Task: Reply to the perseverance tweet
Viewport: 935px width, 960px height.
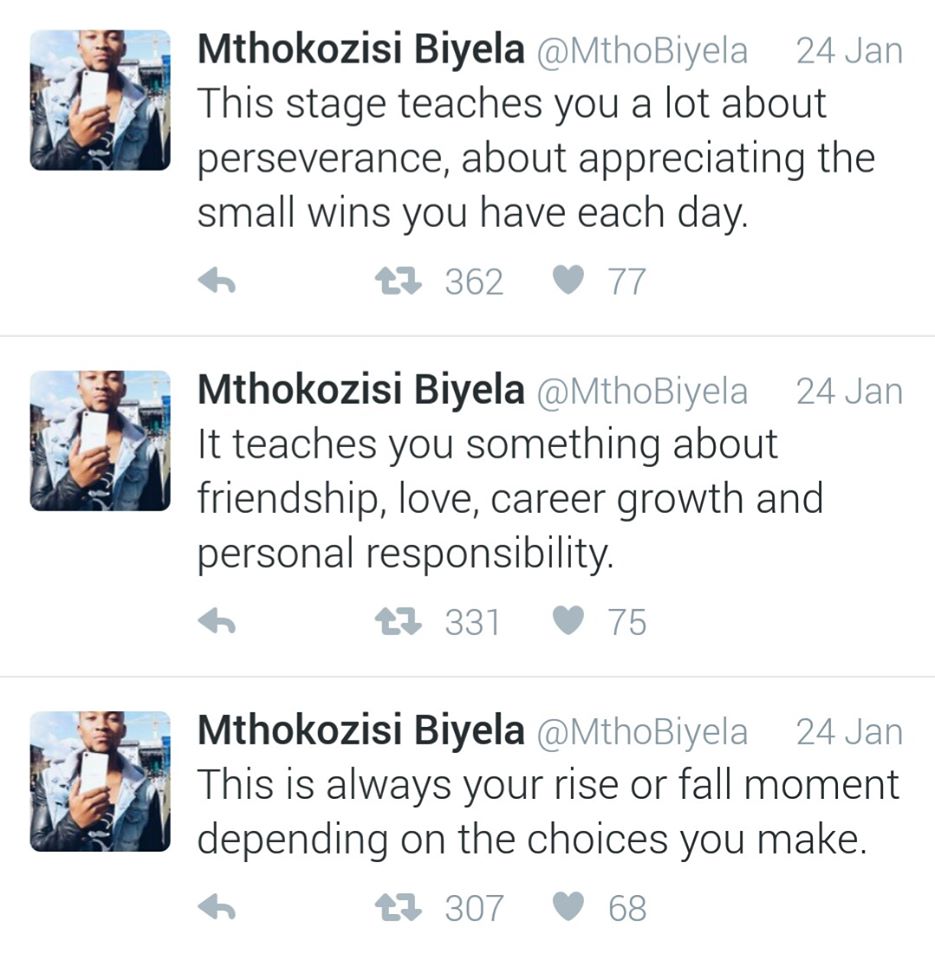Action: click(x=217, y=282)
